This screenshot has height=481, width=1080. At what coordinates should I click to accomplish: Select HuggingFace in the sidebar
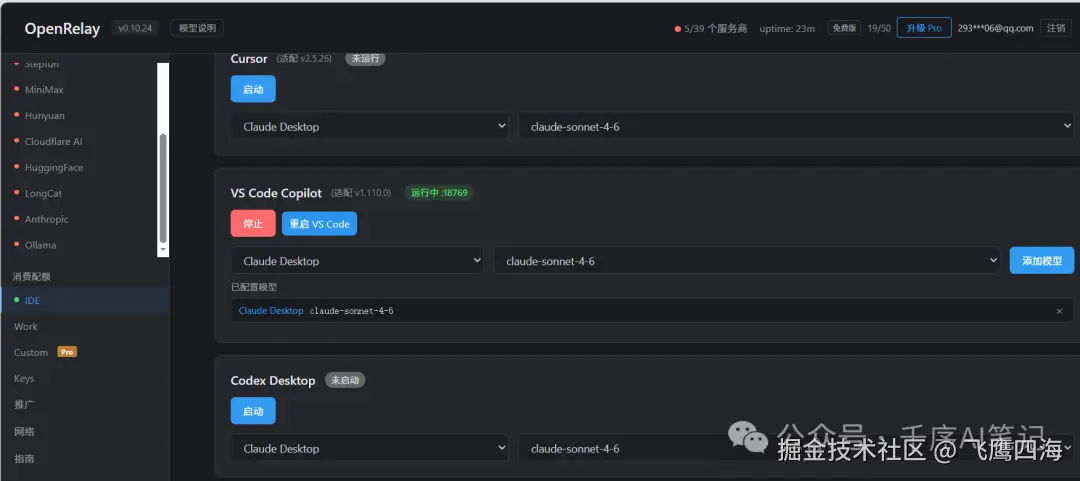[x=54, y=167]
